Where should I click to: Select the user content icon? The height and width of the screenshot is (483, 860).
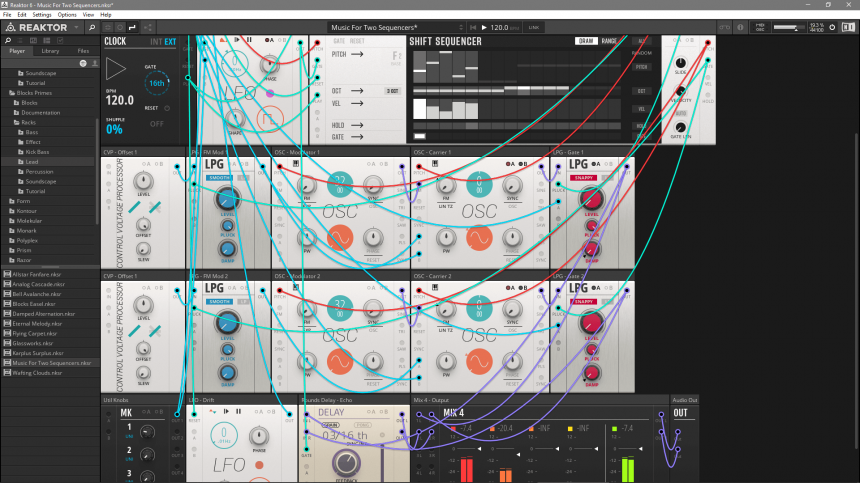coord(94,64)
